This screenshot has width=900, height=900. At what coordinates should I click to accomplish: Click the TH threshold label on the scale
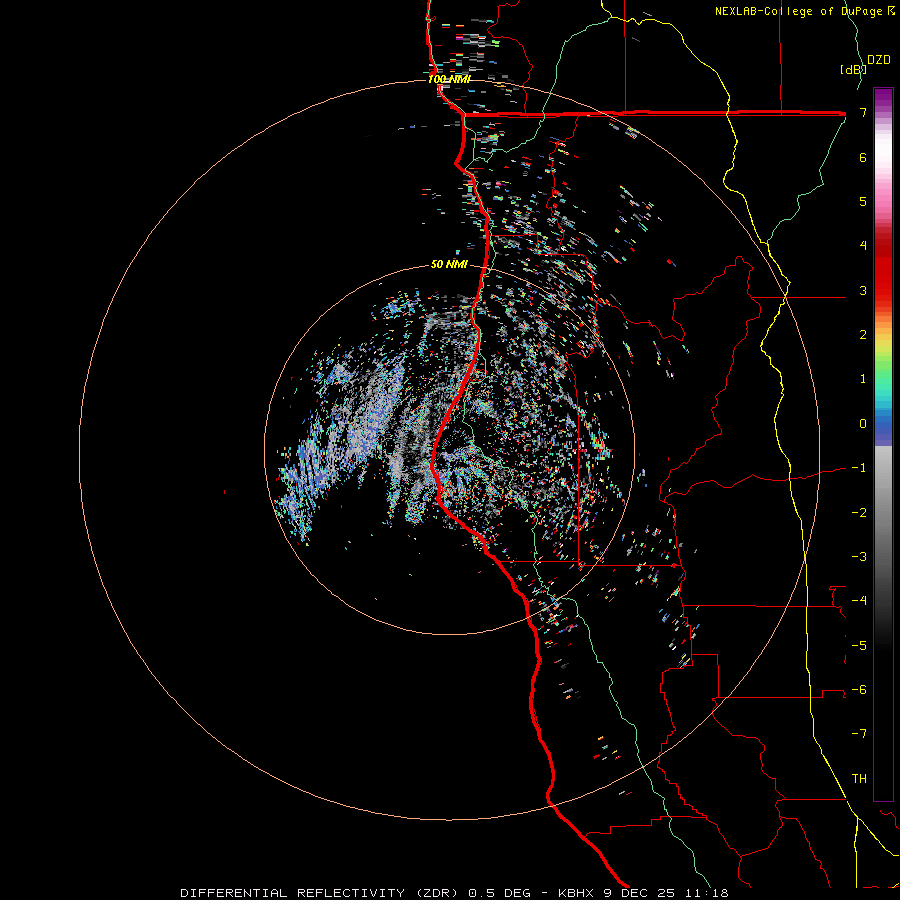[x=859, y=779]
